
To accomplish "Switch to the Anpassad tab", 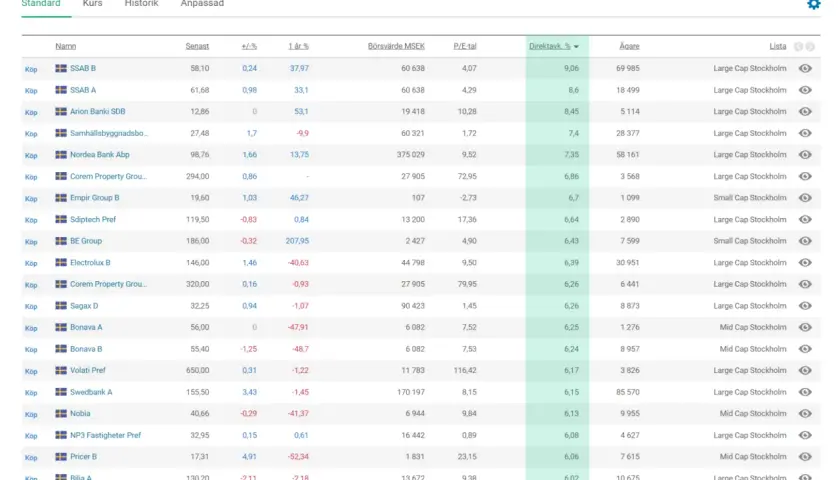I will 202,4.
